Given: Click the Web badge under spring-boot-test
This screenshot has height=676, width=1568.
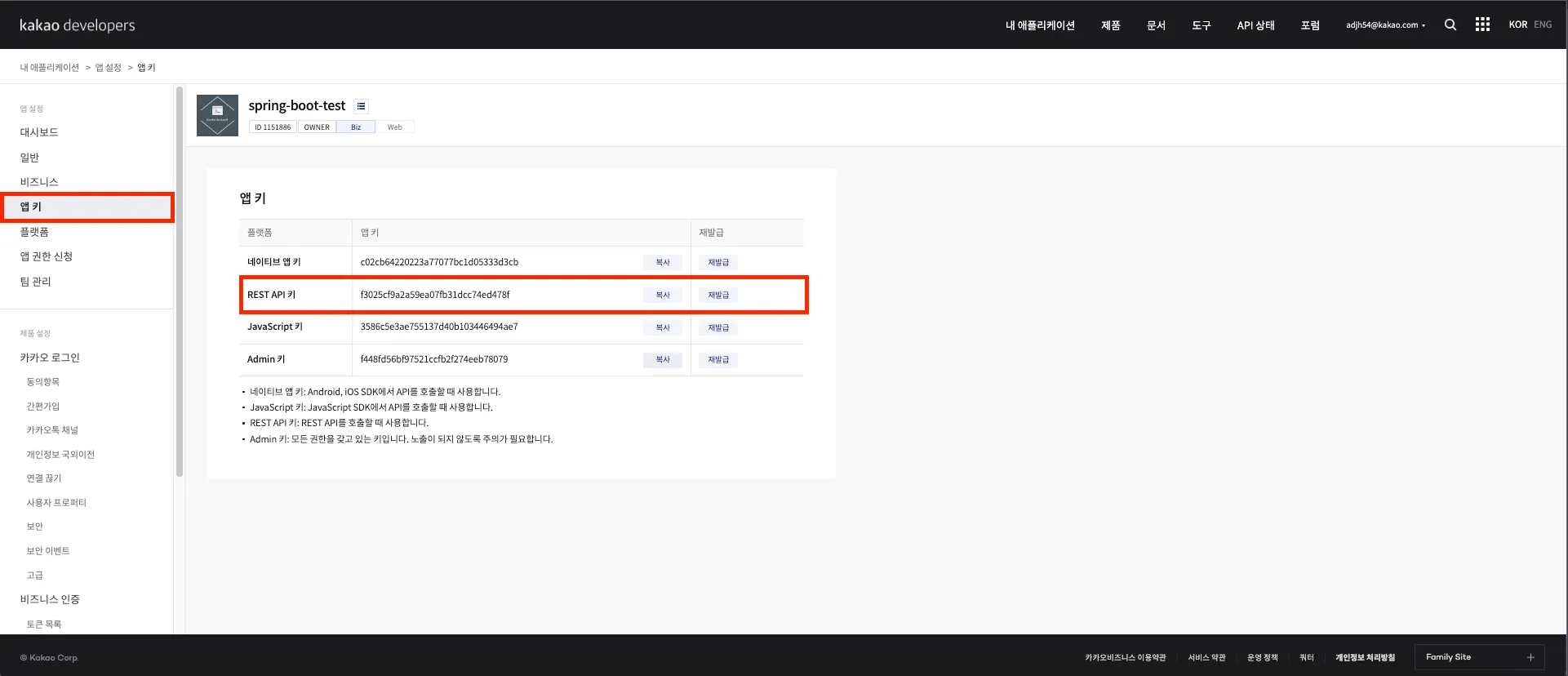Looking at the screenshot, I should (395, 127).
